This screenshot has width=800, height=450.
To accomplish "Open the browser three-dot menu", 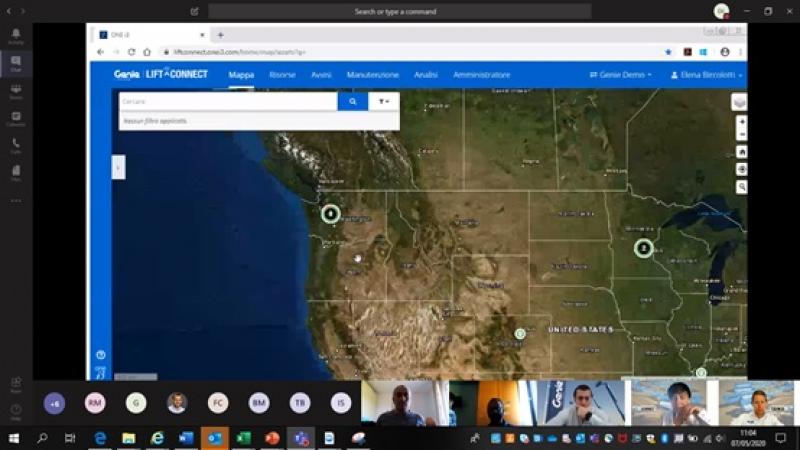I will 740,52.
